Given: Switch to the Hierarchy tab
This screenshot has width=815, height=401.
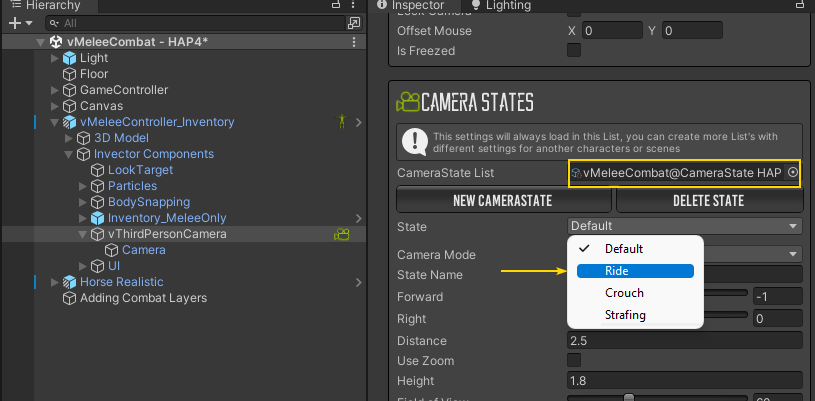Looking at the screenshot, I should pyautogui.click(x=46, y=5).
